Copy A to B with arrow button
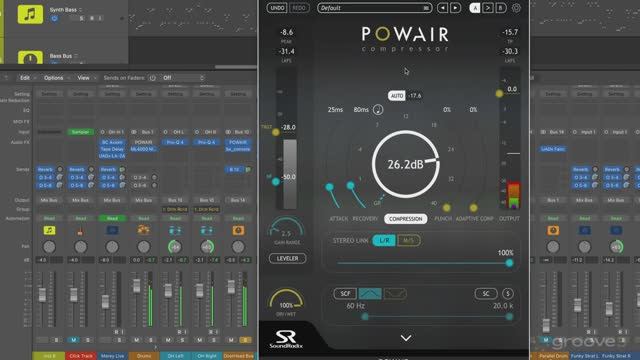This screenshot has width=640, height=360. click(x=488, y=8)
